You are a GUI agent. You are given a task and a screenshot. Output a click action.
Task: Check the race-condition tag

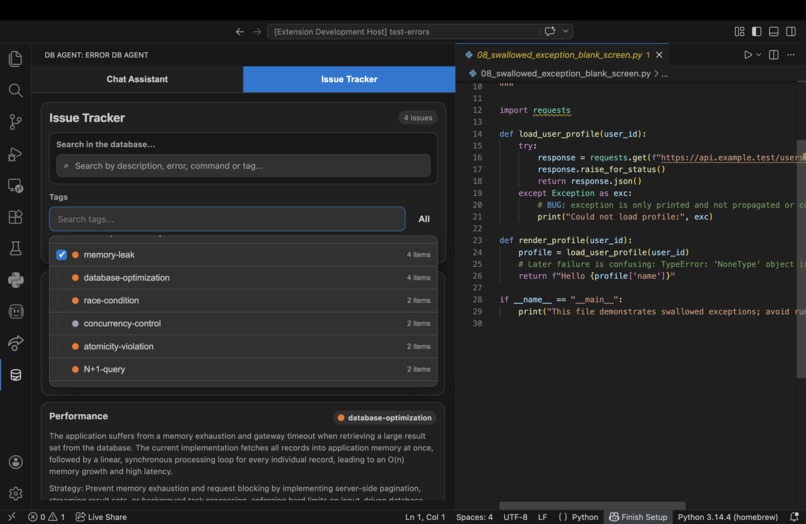(x=62, y=300)
